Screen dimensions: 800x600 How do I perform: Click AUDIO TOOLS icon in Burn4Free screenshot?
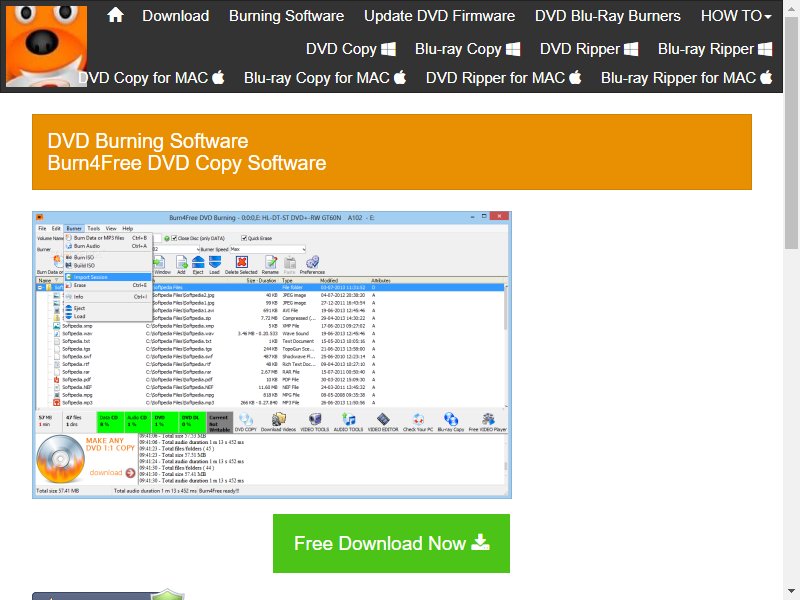(x=348, y=422)
